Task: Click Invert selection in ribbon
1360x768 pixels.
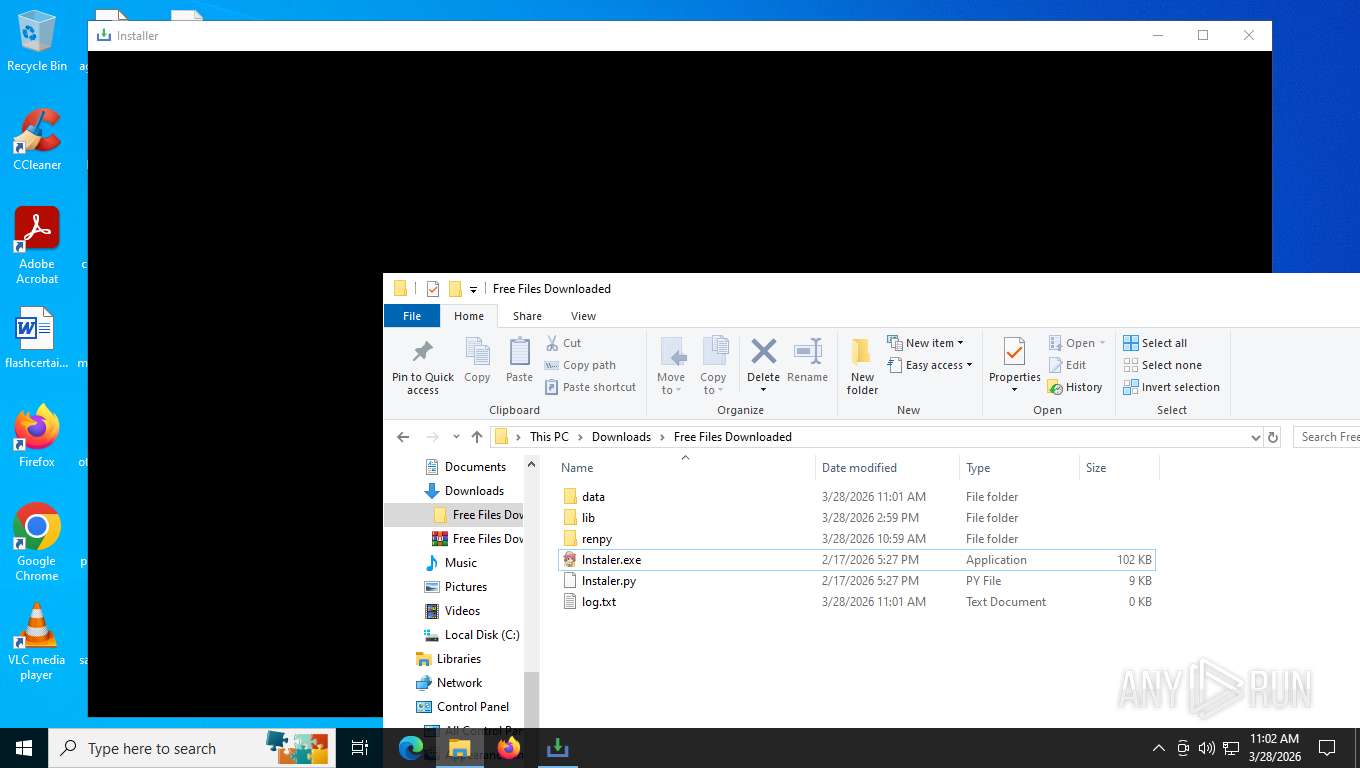Action: (1171, 387)
